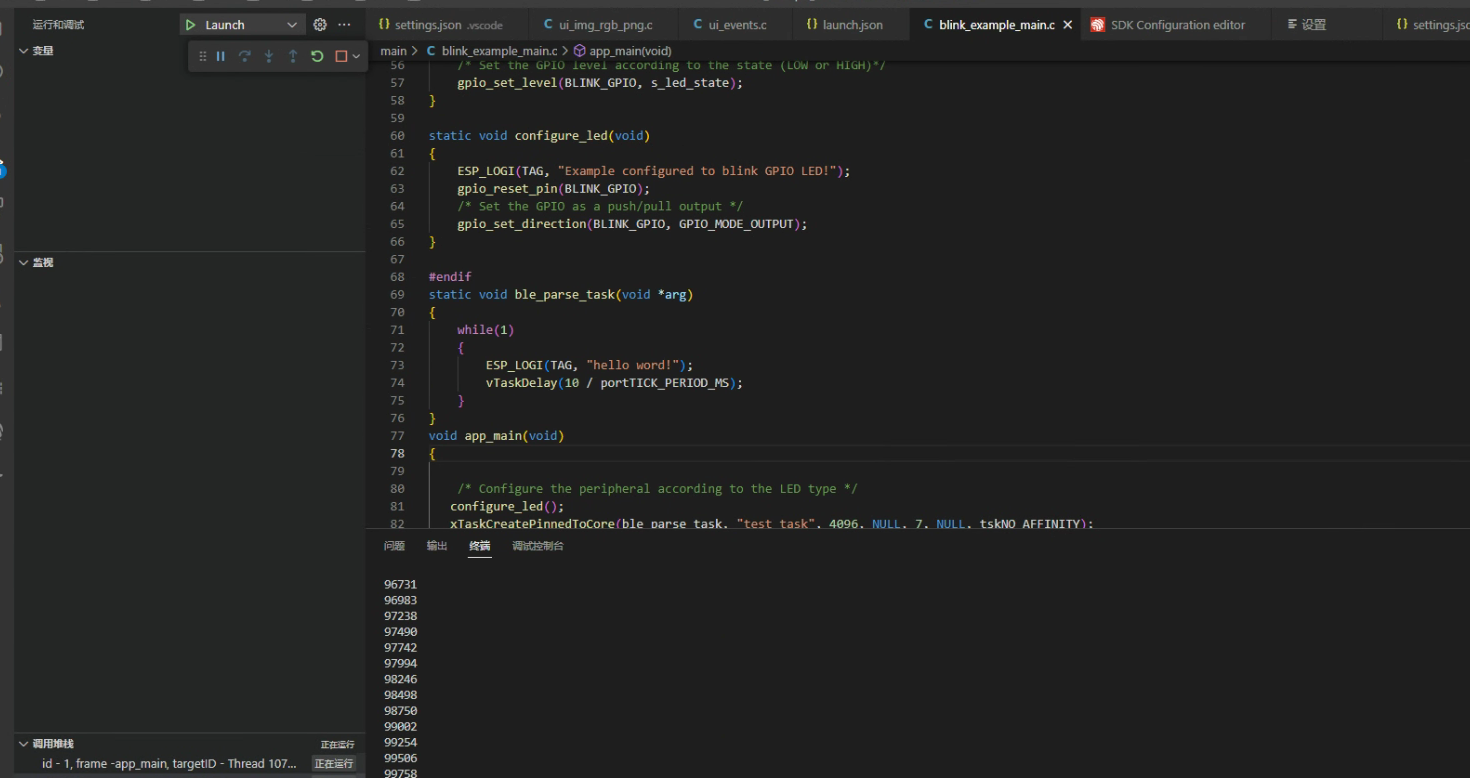Click line number 62 in the gutter
The image size is (1470, 778).
coord(397,171)
